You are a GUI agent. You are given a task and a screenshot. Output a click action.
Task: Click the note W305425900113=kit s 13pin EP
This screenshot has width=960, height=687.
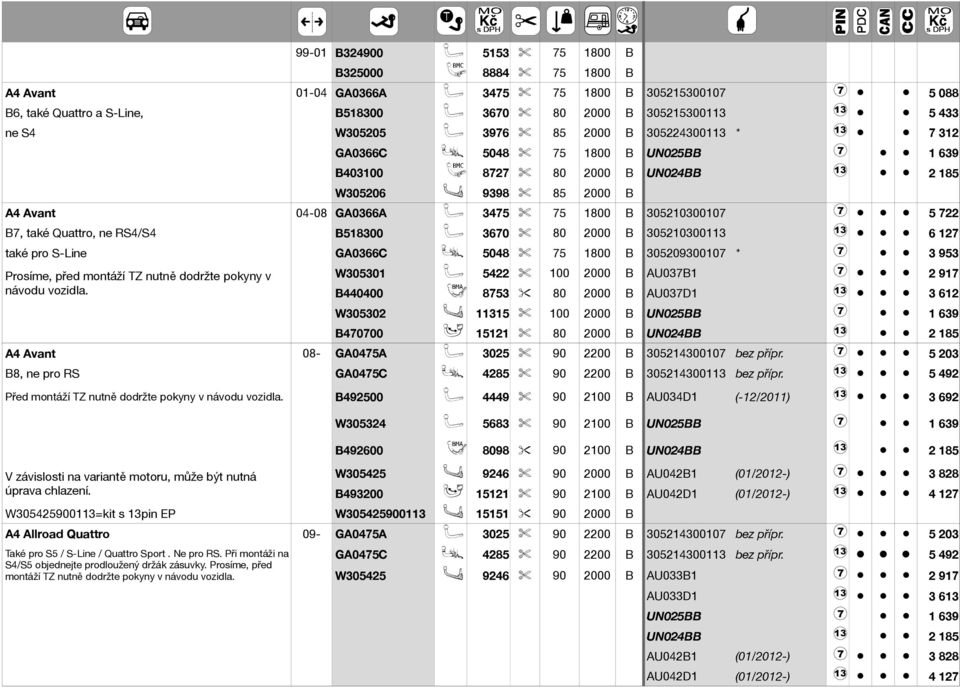tap(90, 514)
